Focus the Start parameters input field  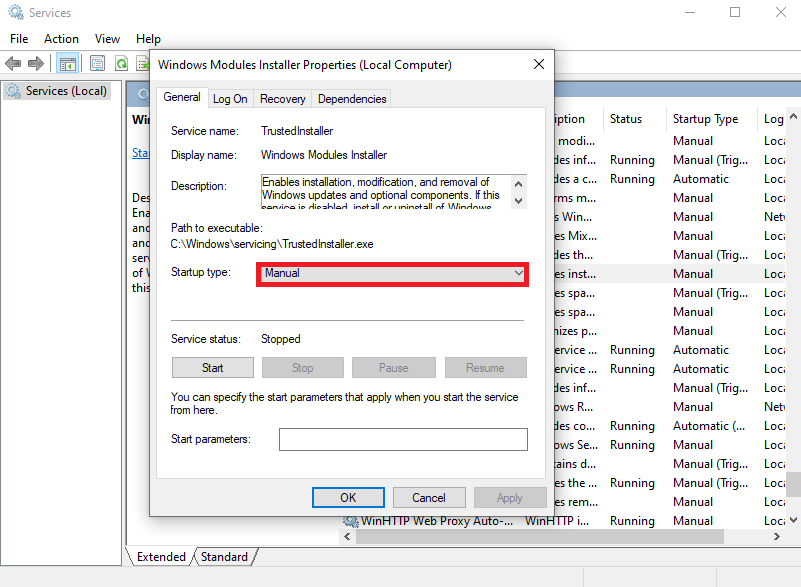tap(403, 439)
